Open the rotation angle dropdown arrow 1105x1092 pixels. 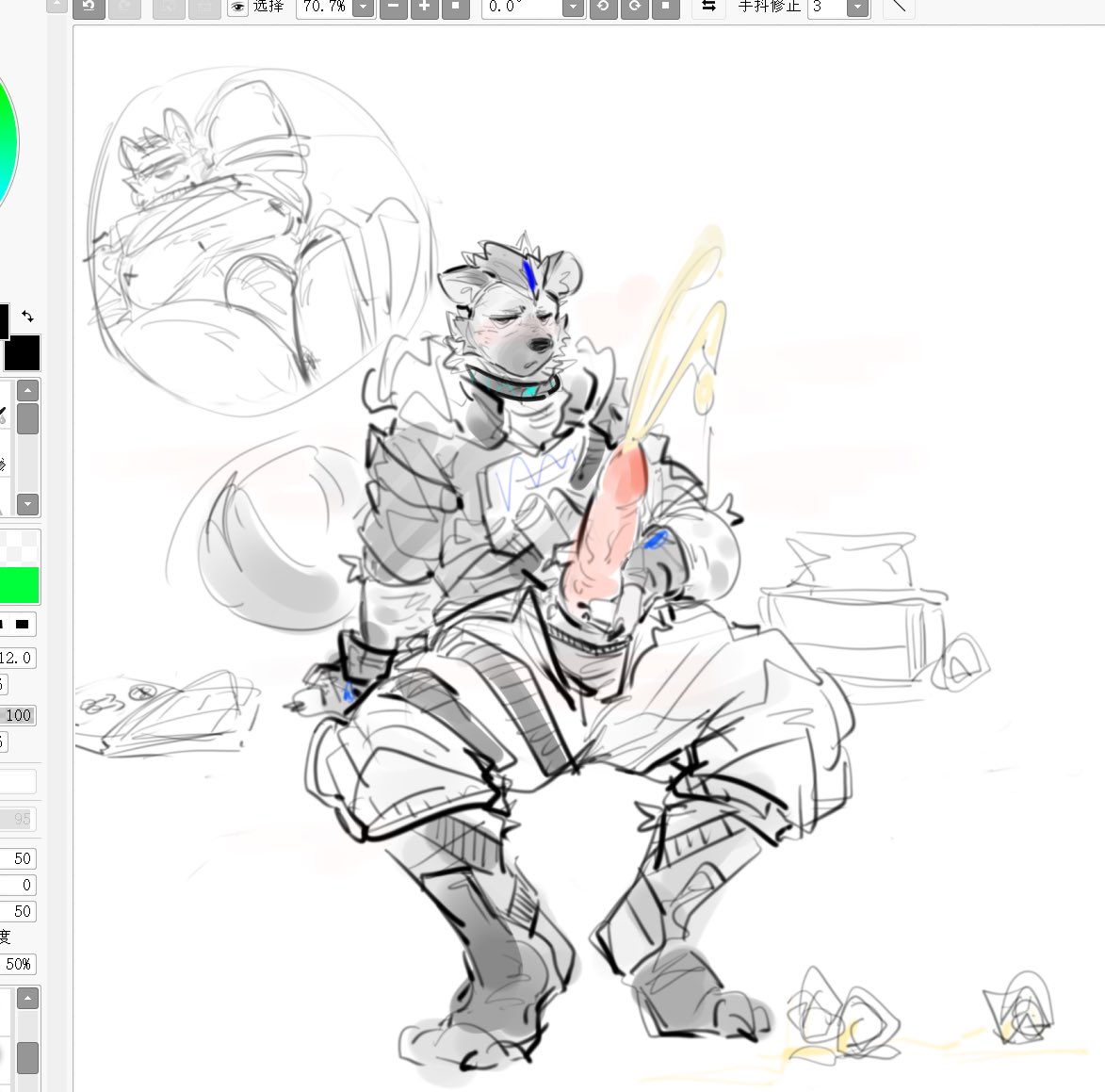pos(573,7)
